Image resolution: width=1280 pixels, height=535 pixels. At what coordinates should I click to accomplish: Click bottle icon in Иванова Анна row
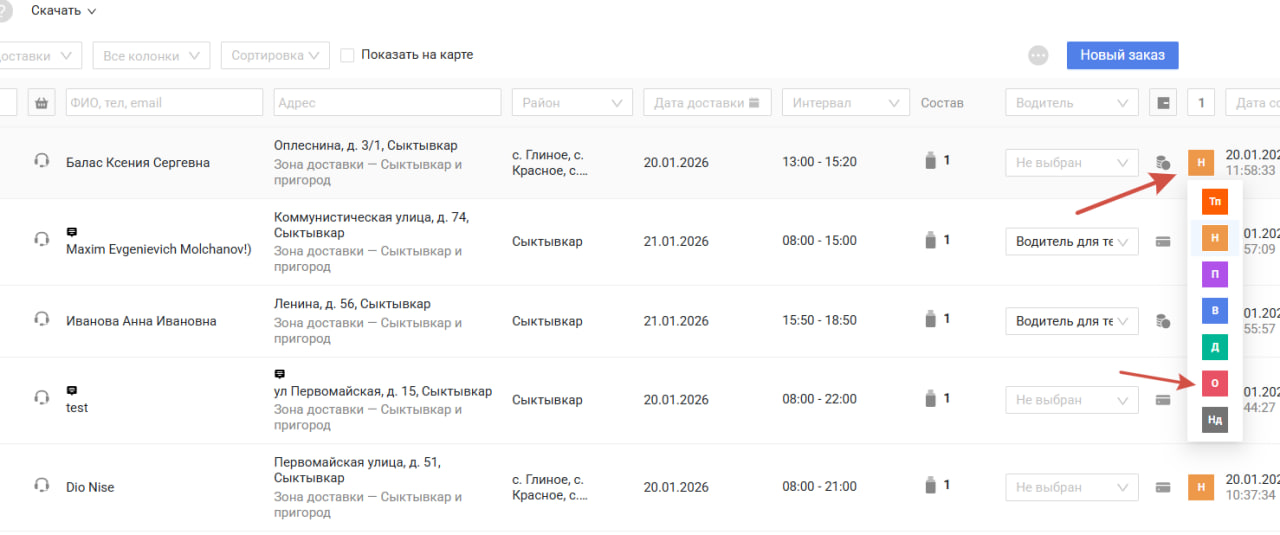tap(933, 320)
